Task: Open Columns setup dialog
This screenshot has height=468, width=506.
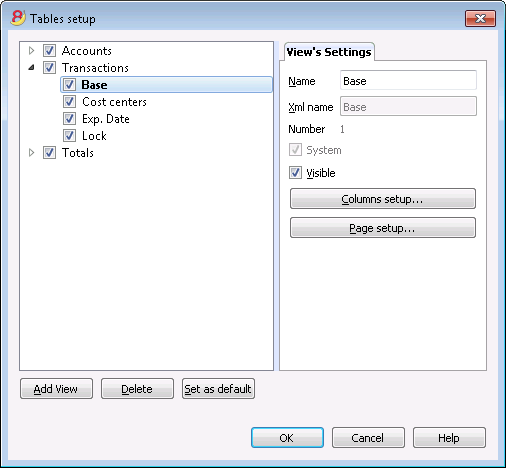Action: point(383,199)
